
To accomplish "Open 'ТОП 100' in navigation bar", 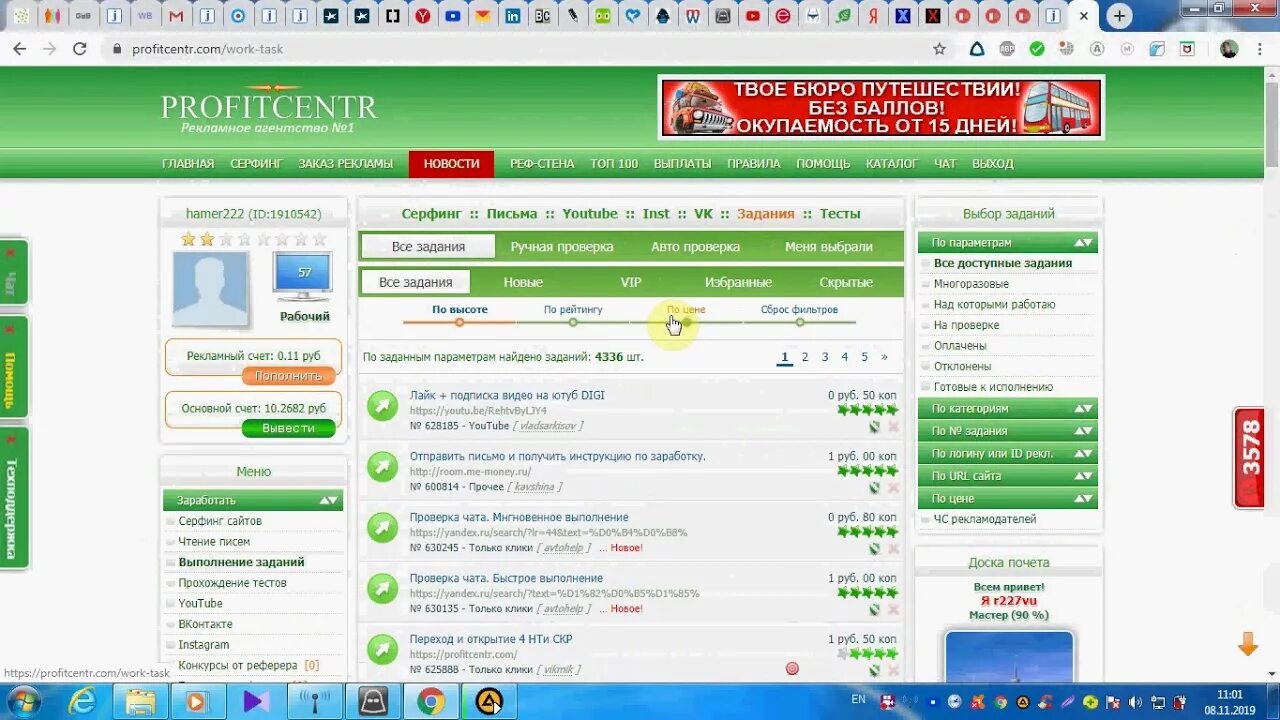I will click(614, 164).
